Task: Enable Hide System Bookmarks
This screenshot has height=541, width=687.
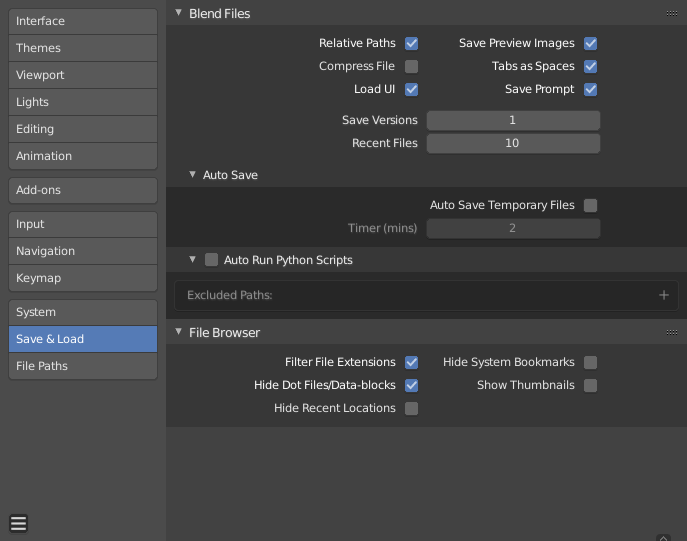Action: click(x=590, y=362)
